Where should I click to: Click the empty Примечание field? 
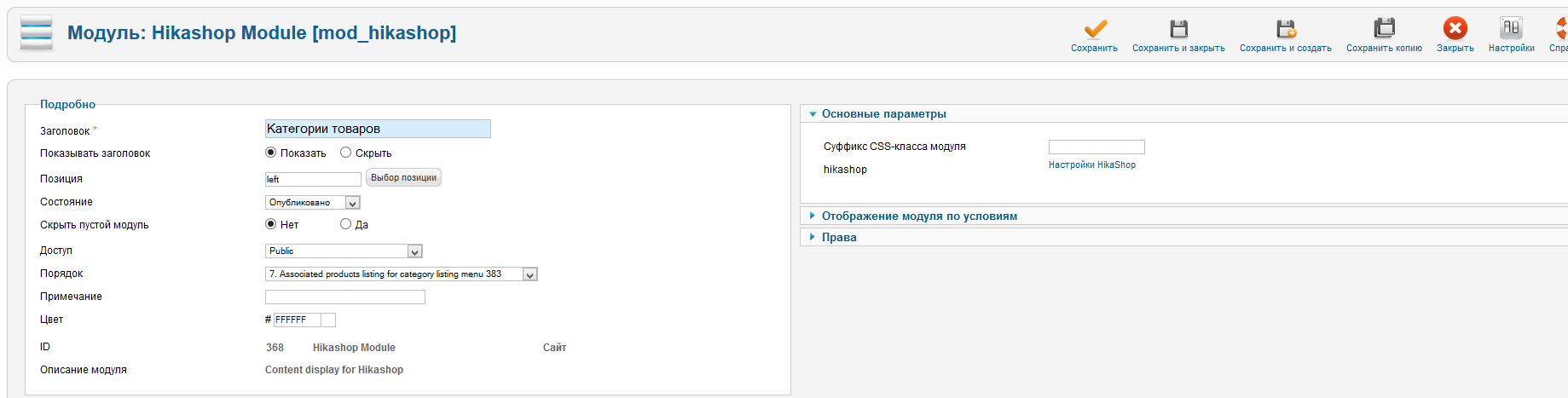(x=345, y=297)
